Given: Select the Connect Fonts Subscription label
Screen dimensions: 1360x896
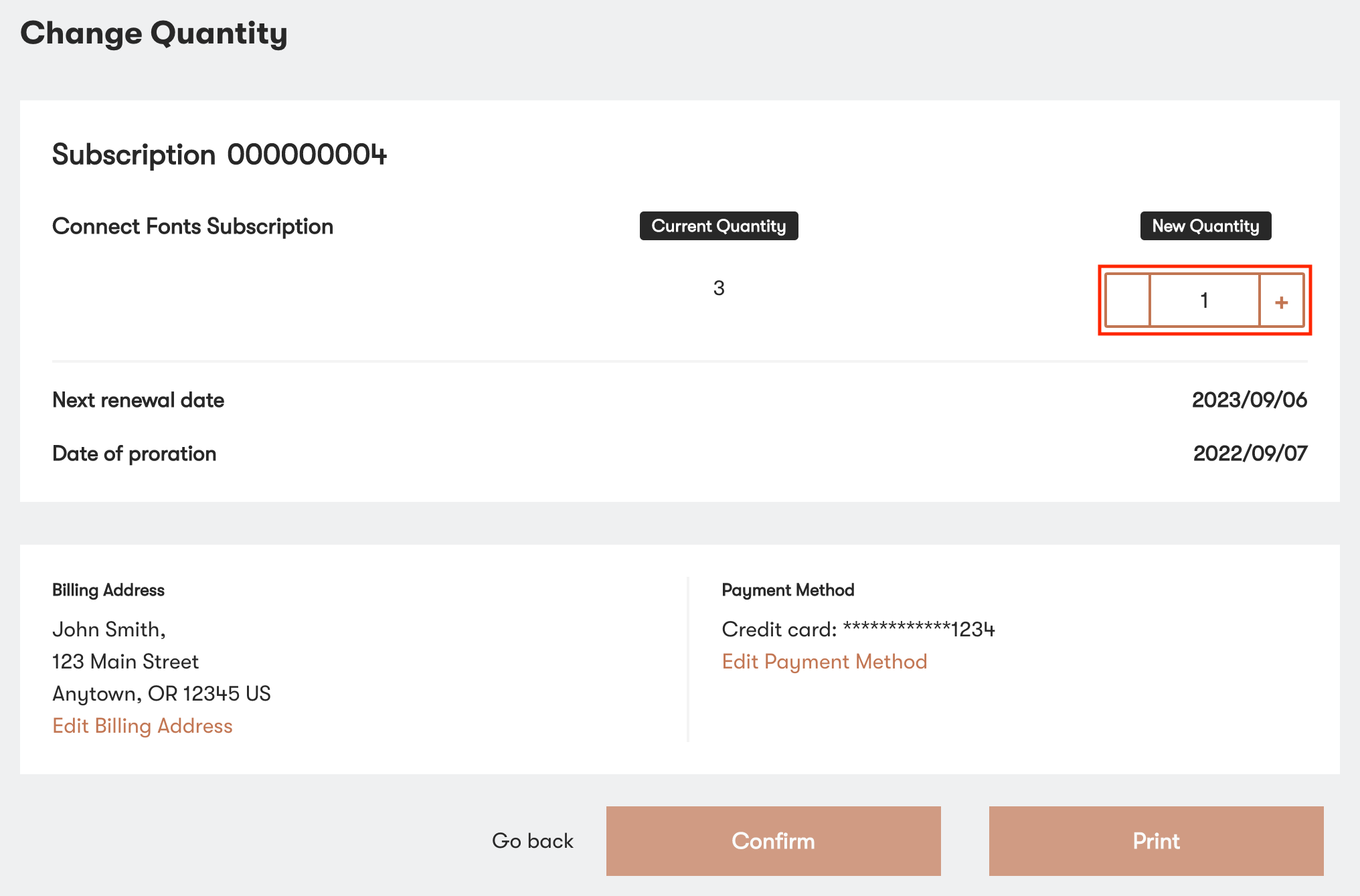Looking at the screenshot, I should tap(192, 226).
